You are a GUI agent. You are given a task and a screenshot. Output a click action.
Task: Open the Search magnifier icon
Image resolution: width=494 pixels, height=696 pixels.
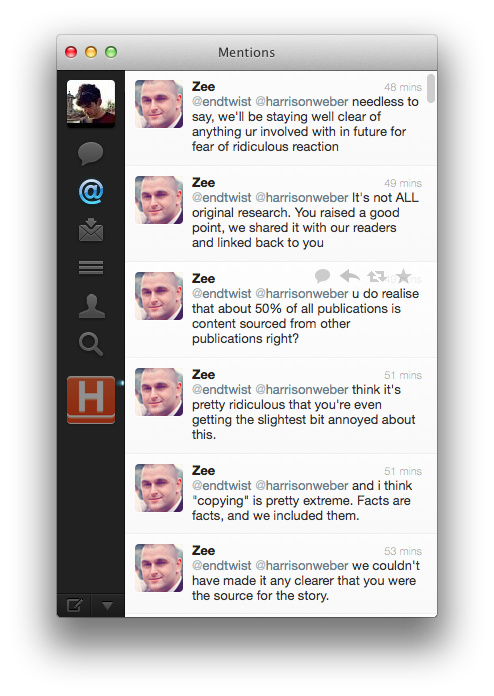point(91,344)
